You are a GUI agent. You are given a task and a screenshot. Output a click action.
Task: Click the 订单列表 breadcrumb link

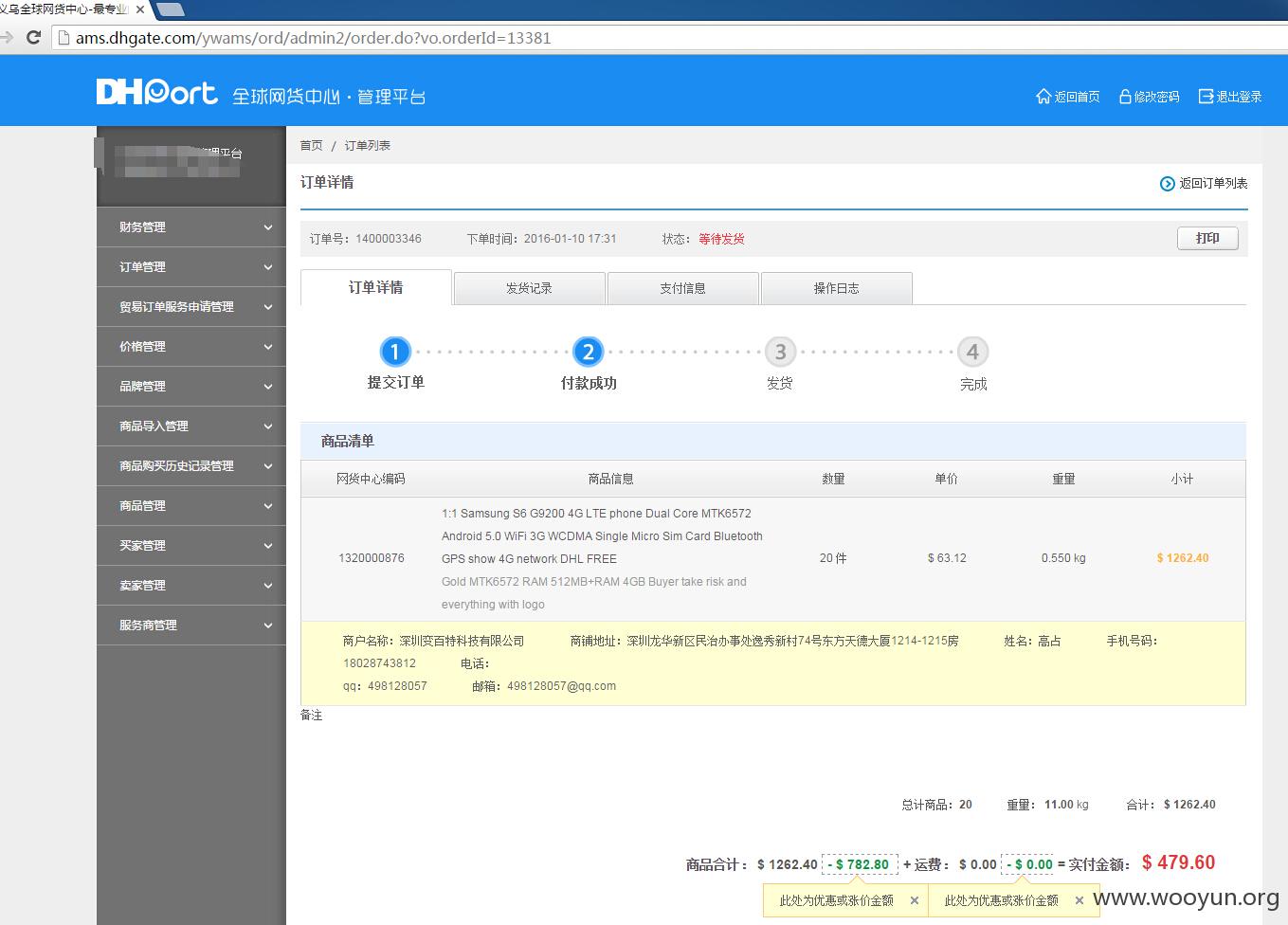pos(367,145)
